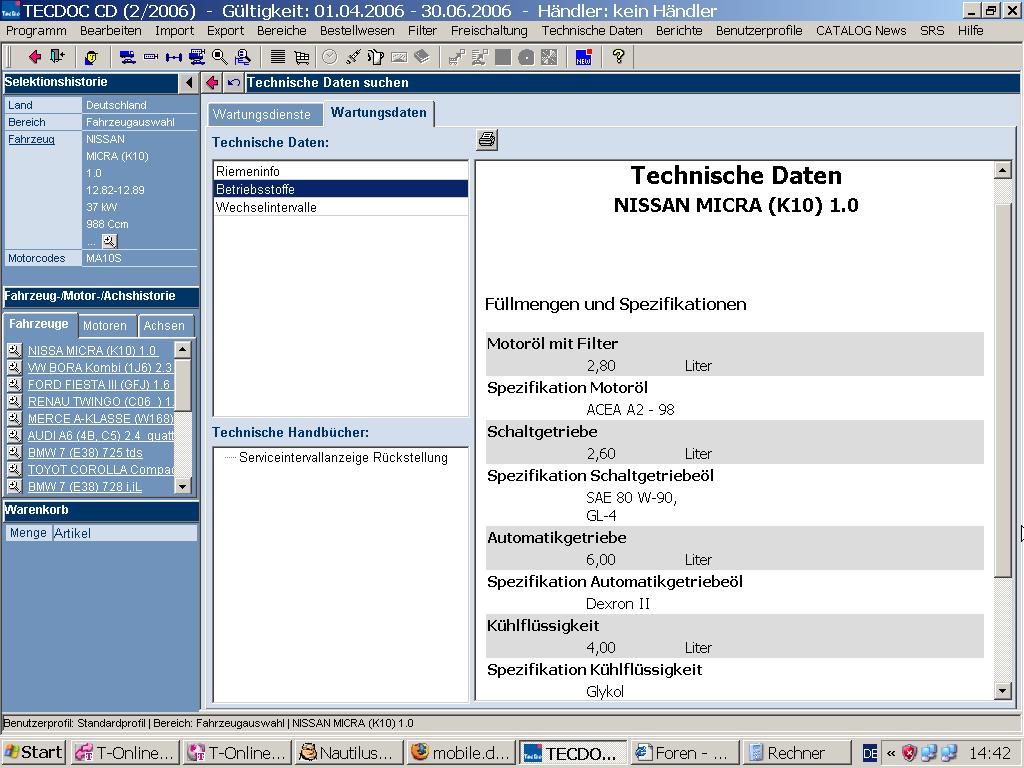Click the BMW 7 (E38) 725 tds link
Viewport: 1024px width, 768px height.
(x=85, y=453)
